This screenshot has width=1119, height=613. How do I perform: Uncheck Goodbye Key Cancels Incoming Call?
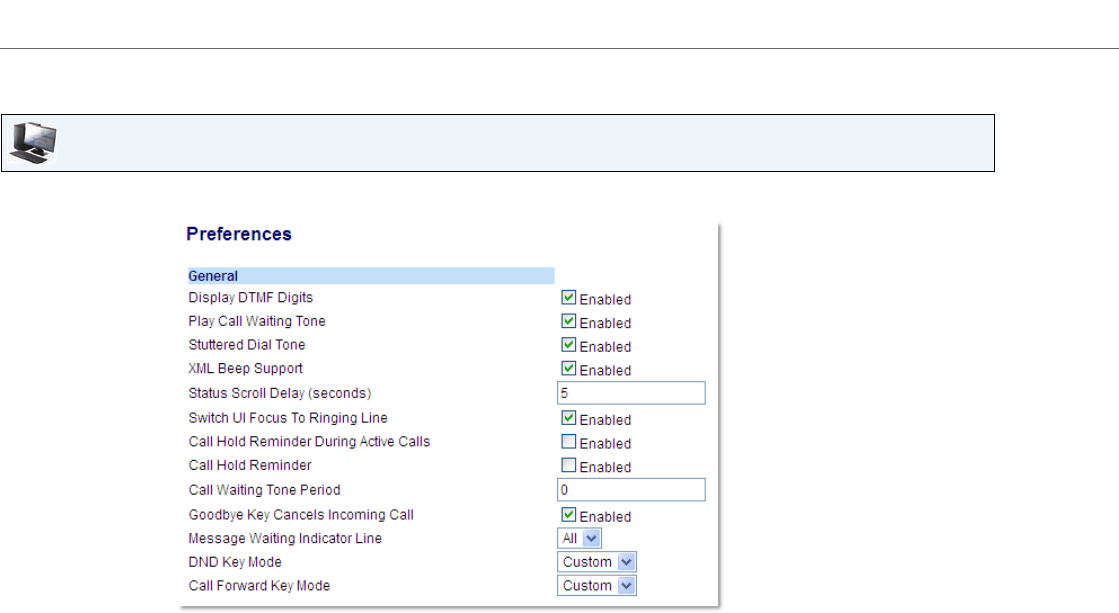click(568, 515)
